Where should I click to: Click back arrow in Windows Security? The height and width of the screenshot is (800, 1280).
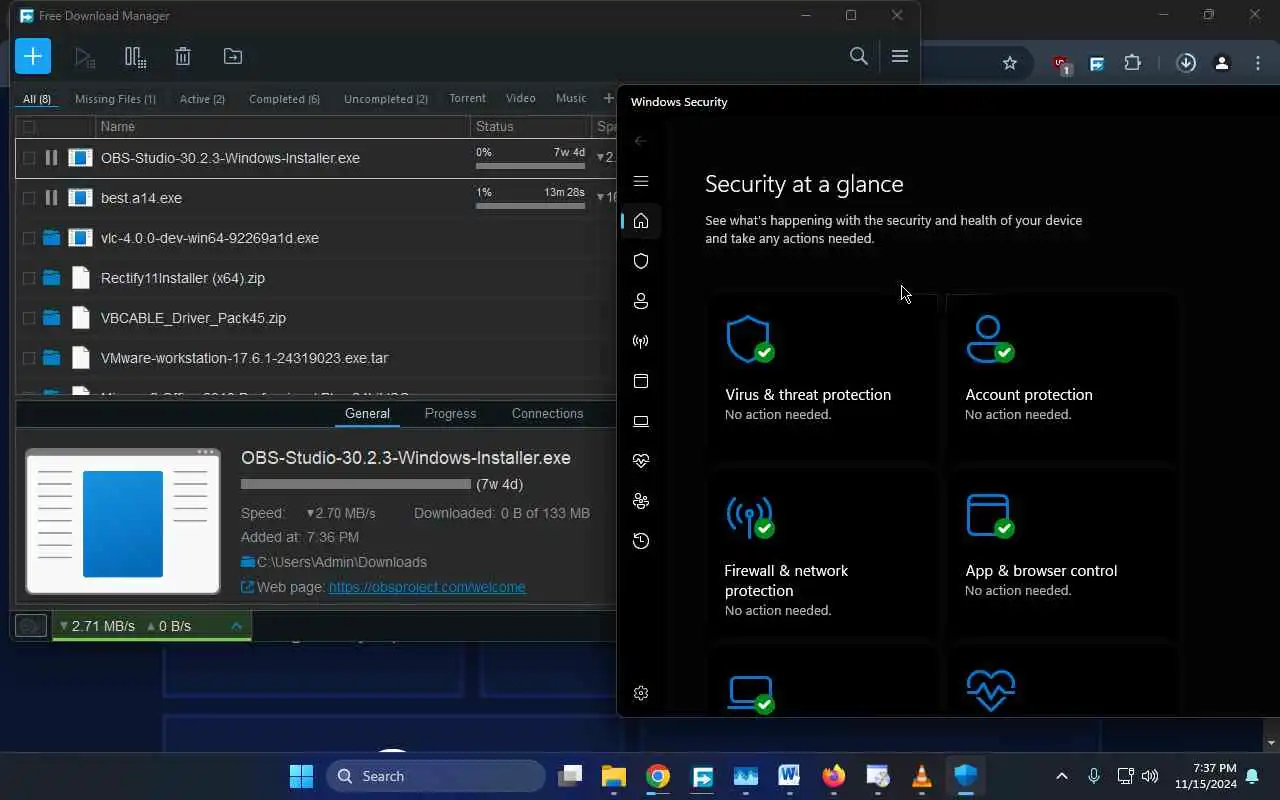[641, 141]
